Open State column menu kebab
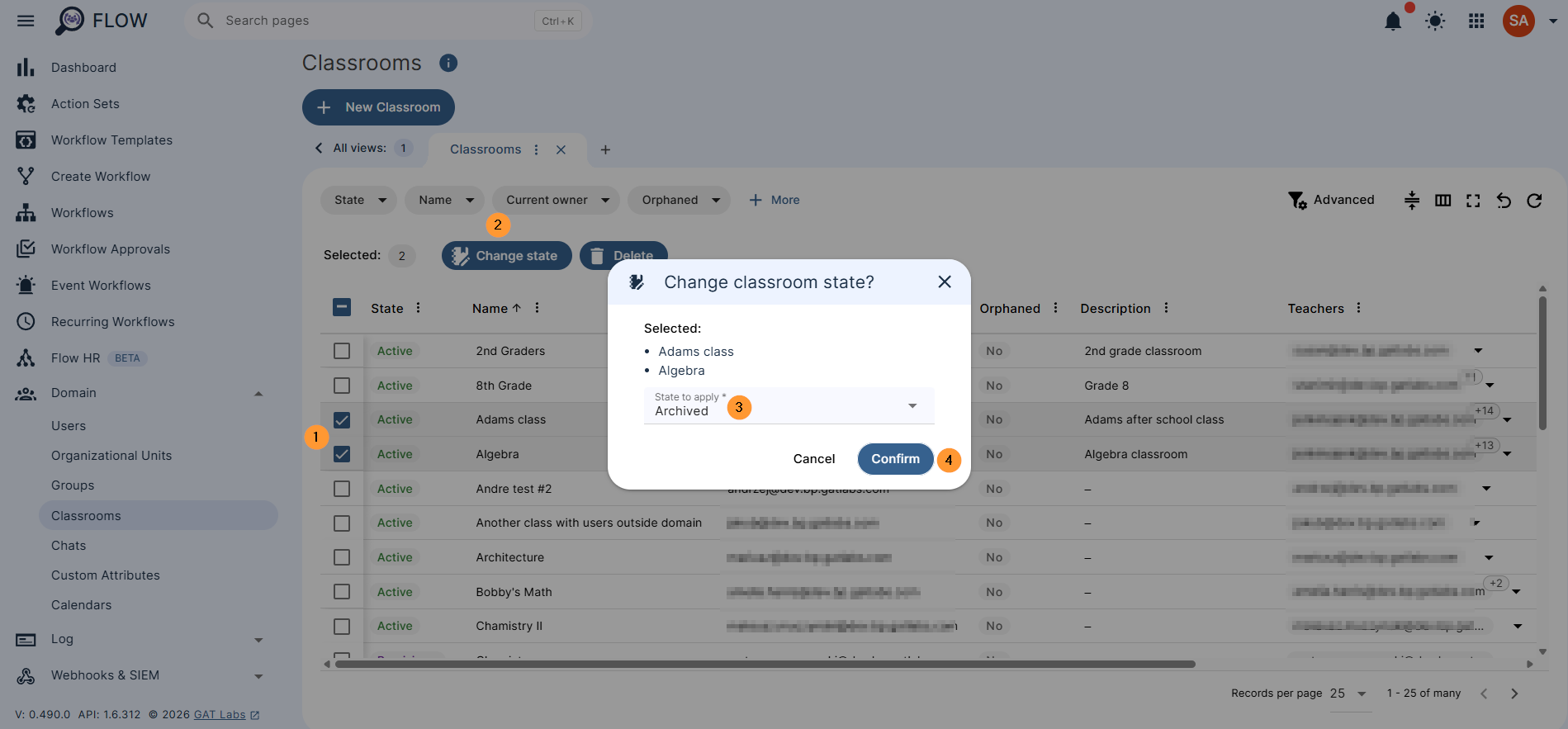Image resolution: width=1568 pixels, height=729 pixels. [418, 308]
